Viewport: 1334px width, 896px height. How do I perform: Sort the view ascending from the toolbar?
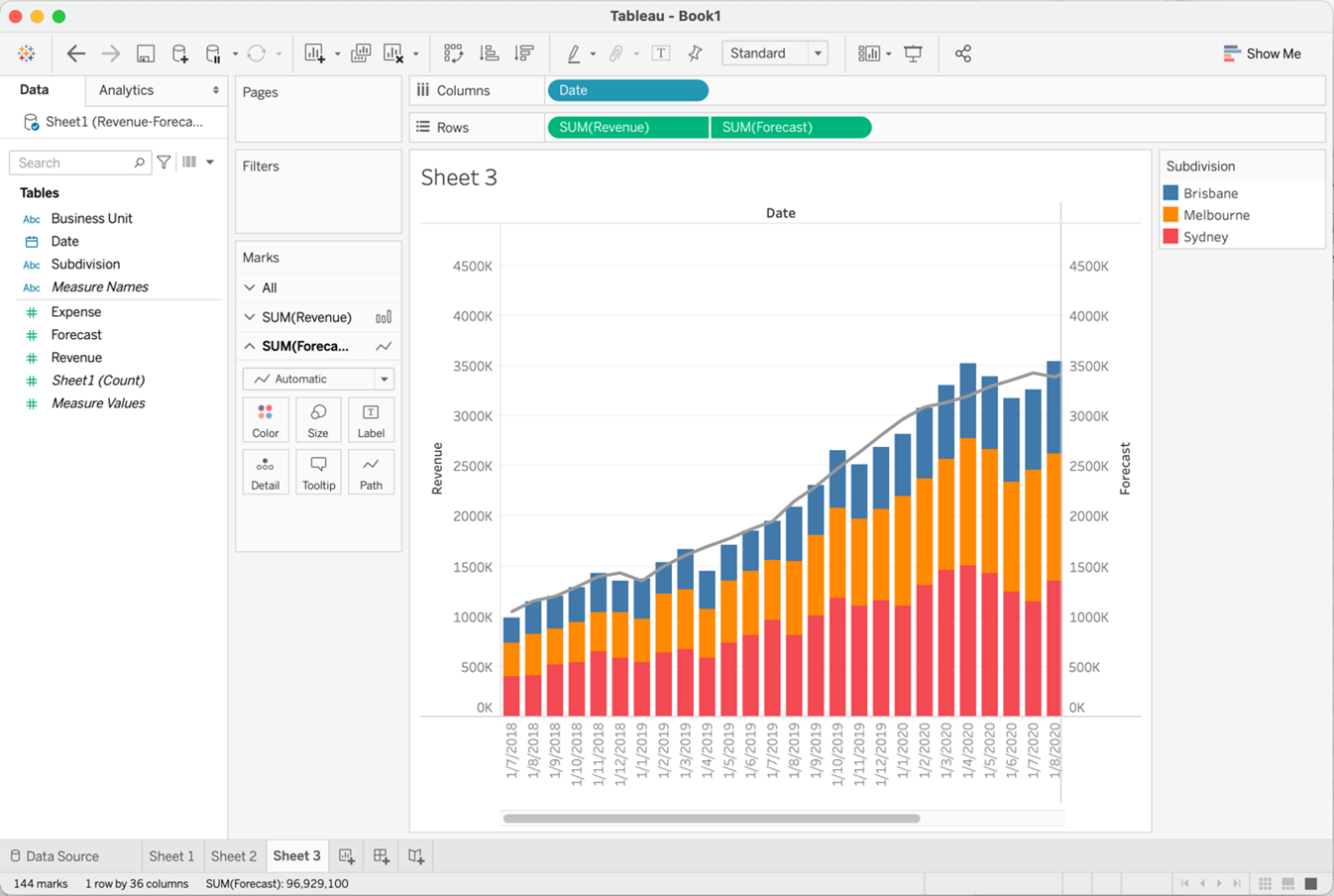489,53
